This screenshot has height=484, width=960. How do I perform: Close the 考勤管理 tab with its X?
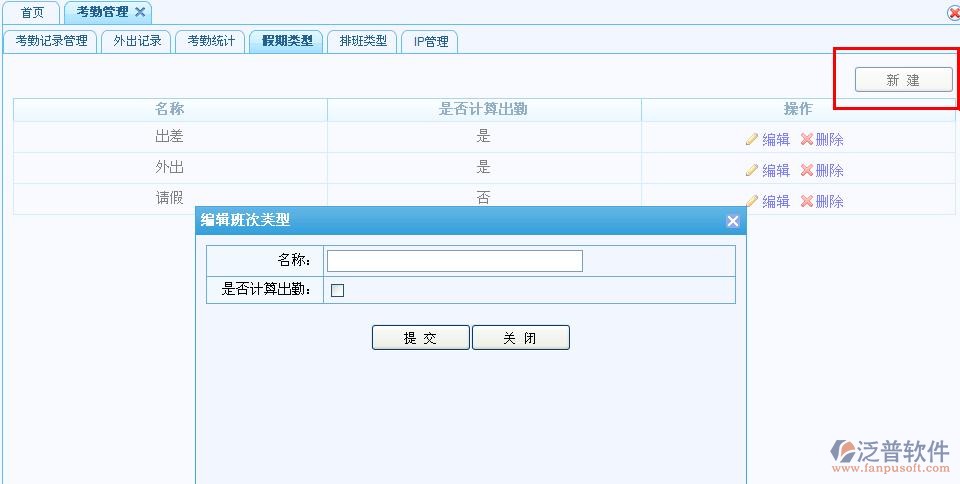tap(140, 12)
